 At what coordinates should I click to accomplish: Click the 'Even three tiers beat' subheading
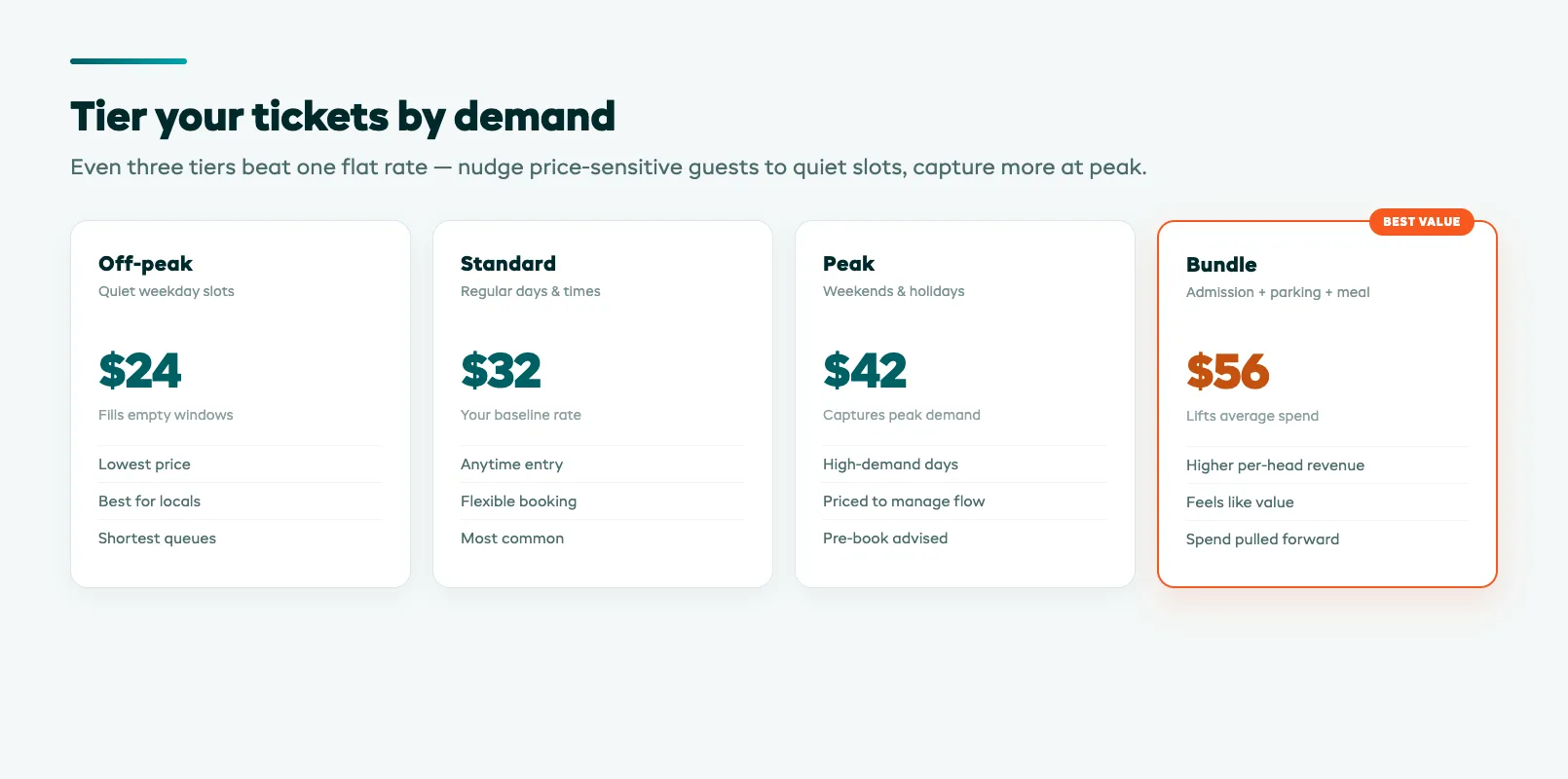(x=609, y=167)
